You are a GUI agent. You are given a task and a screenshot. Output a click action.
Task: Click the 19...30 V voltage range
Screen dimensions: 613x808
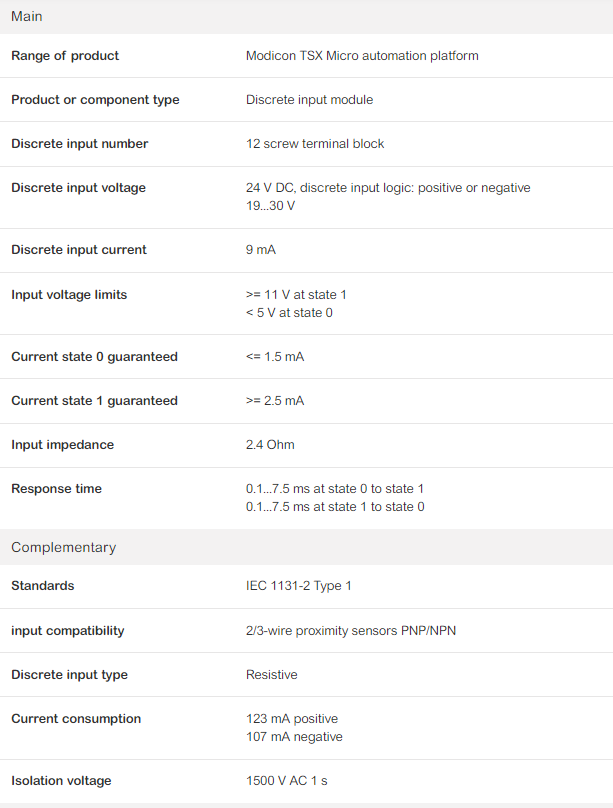[270, 206]
